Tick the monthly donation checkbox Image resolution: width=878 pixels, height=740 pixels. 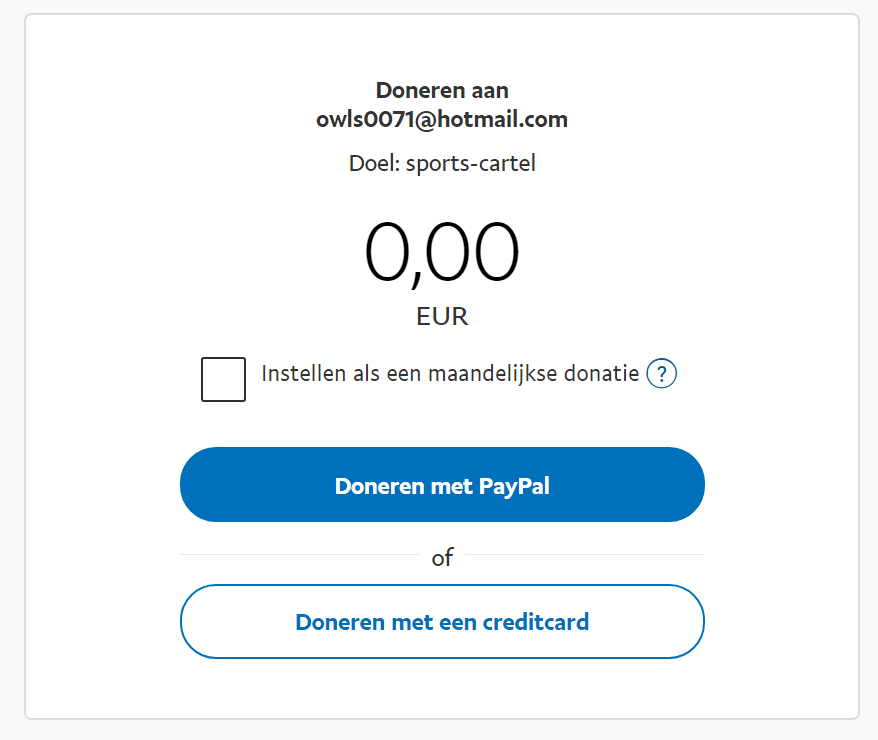point(223,379)
